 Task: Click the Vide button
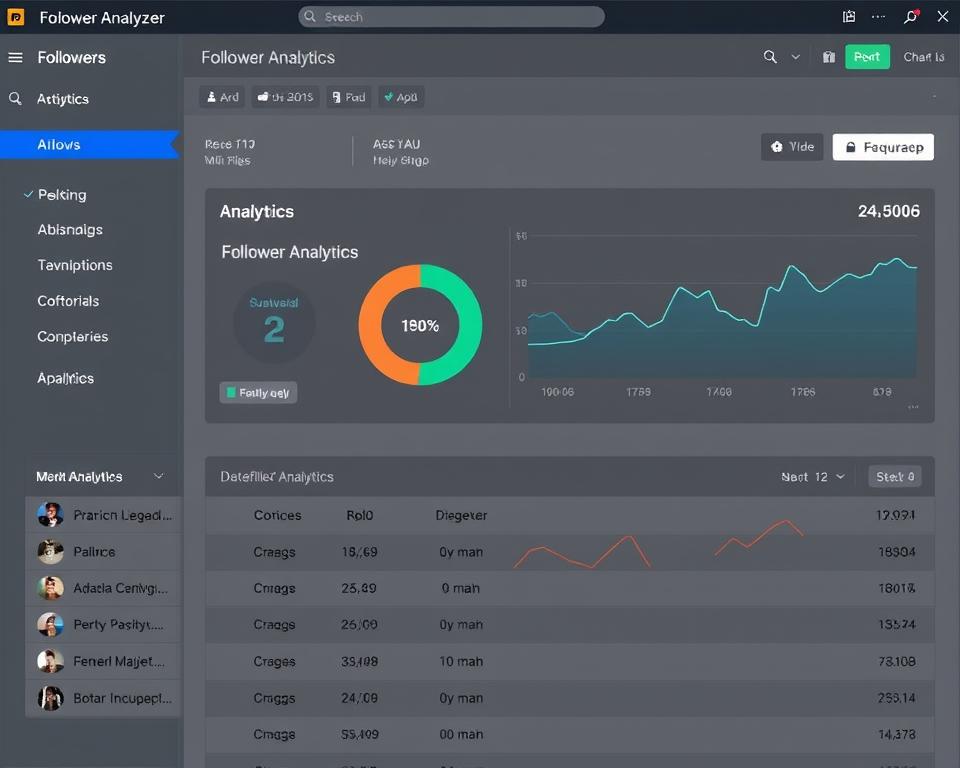point(792,146)
